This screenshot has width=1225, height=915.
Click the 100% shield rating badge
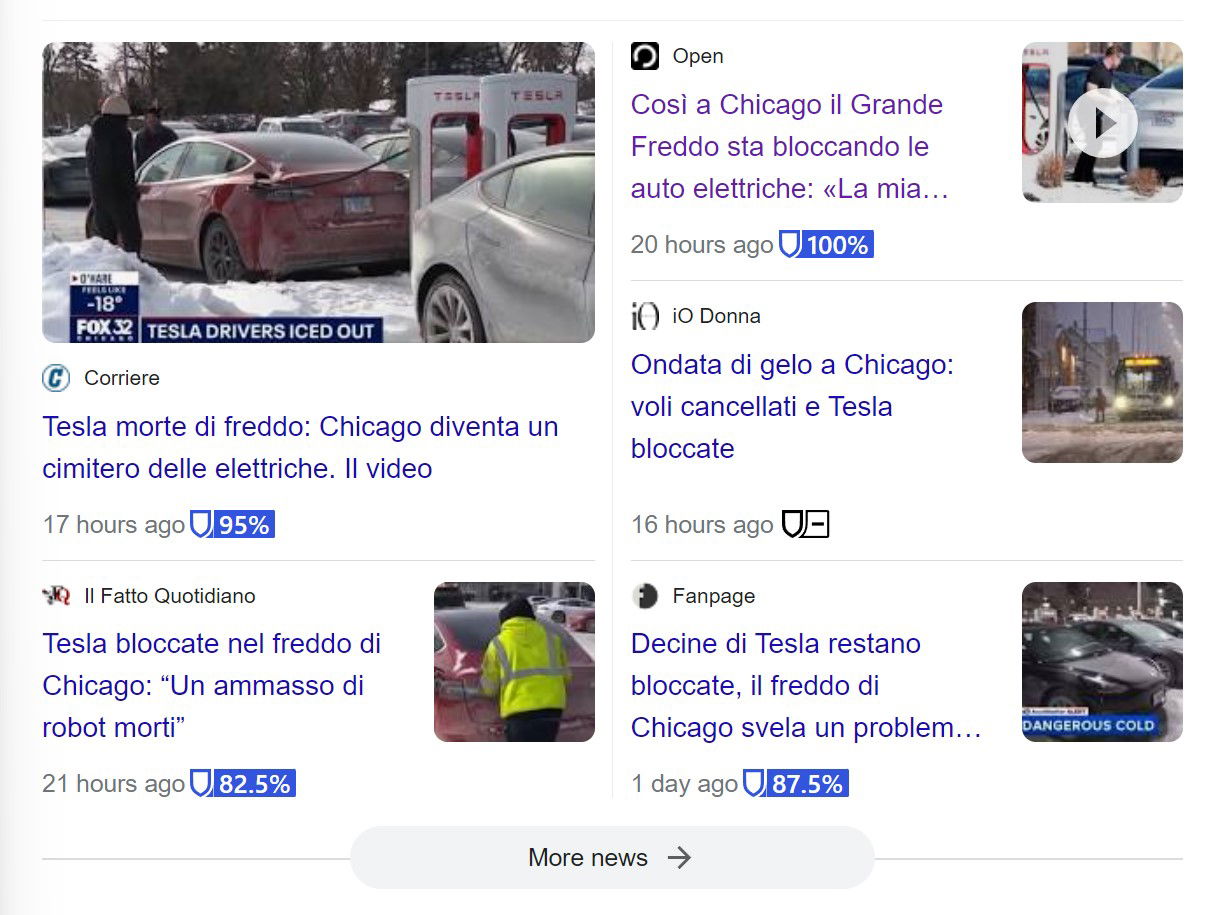(x=826, y=244)
